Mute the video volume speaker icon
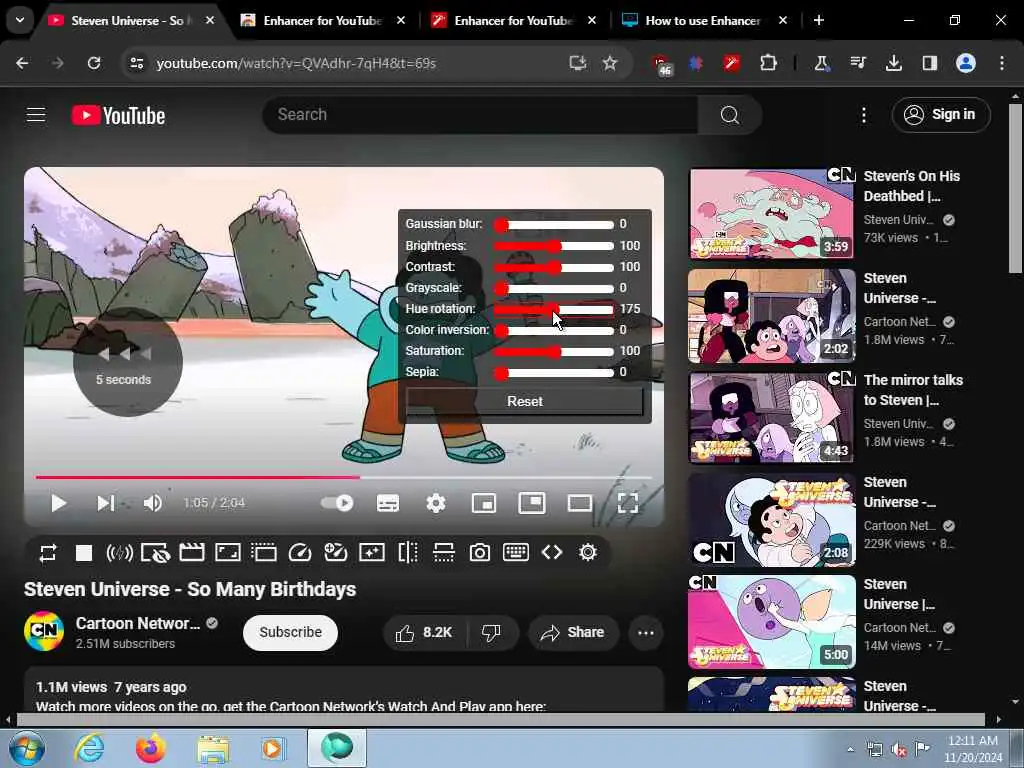The image size is (1024, 768). (152, 503)
